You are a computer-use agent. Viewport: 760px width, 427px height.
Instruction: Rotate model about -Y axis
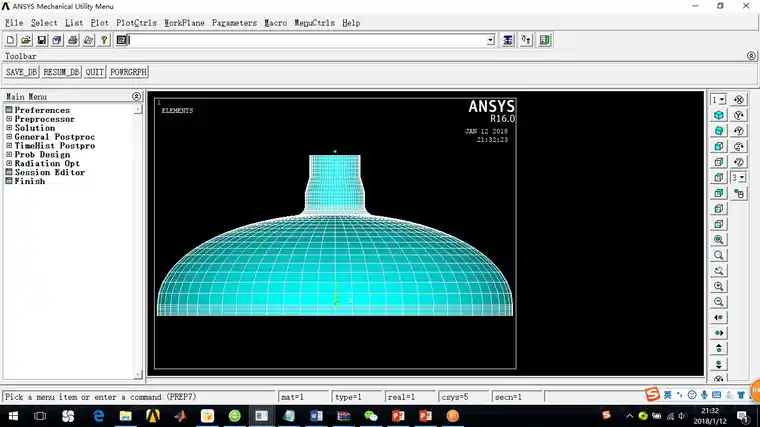(739, 131)
